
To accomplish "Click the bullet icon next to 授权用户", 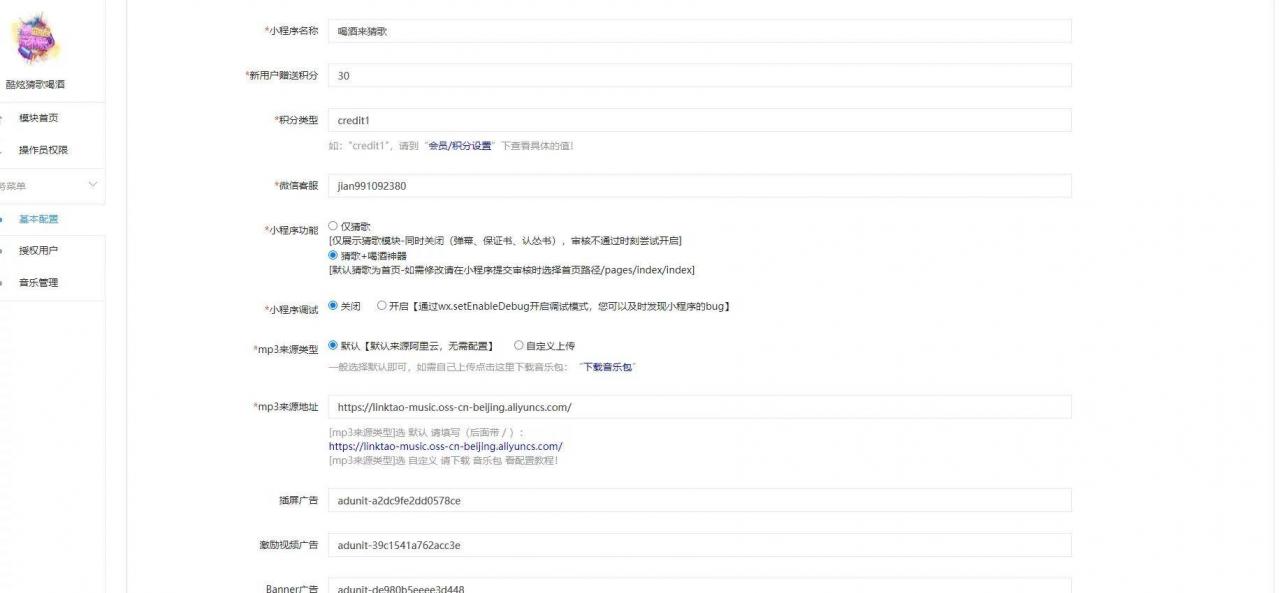I will coord(4,248).
